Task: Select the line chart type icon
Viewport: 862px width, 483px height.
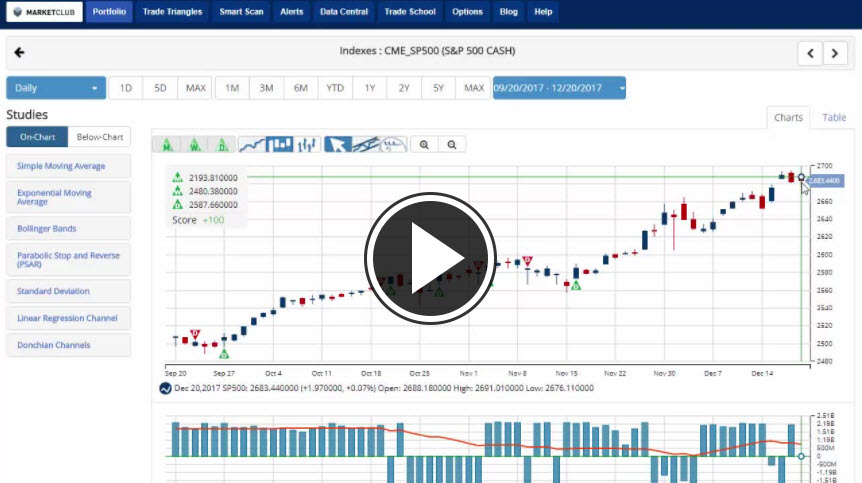Action: (253, 145)
